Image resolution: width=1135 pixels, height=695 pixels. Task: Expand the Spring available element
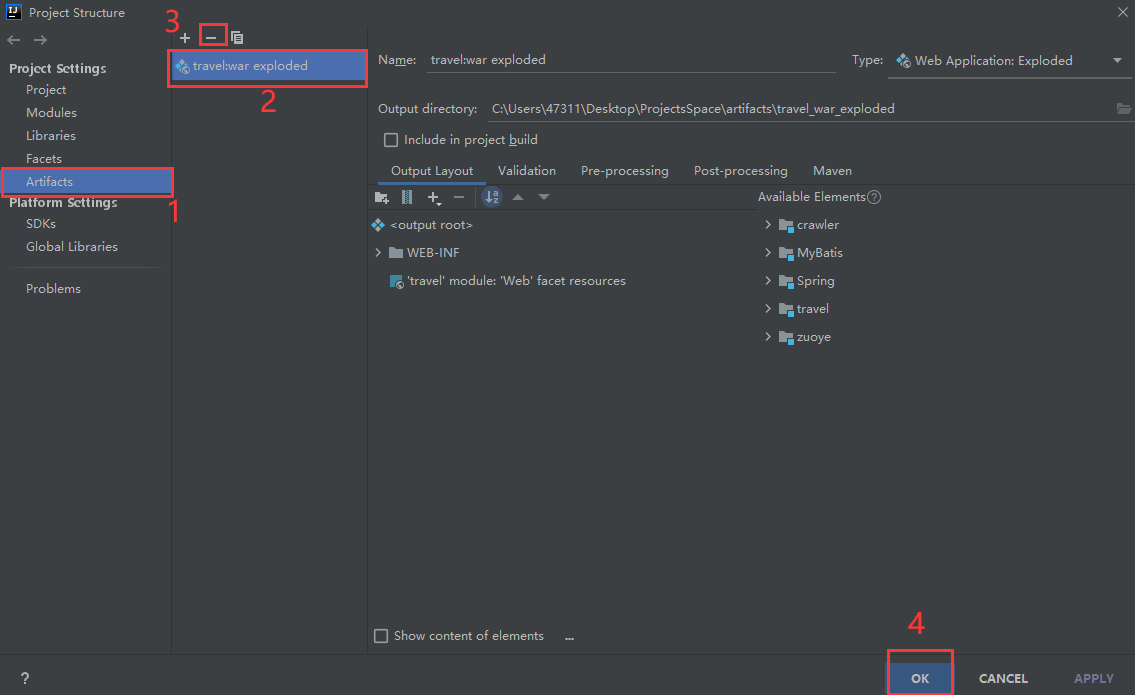click(767, 280)
